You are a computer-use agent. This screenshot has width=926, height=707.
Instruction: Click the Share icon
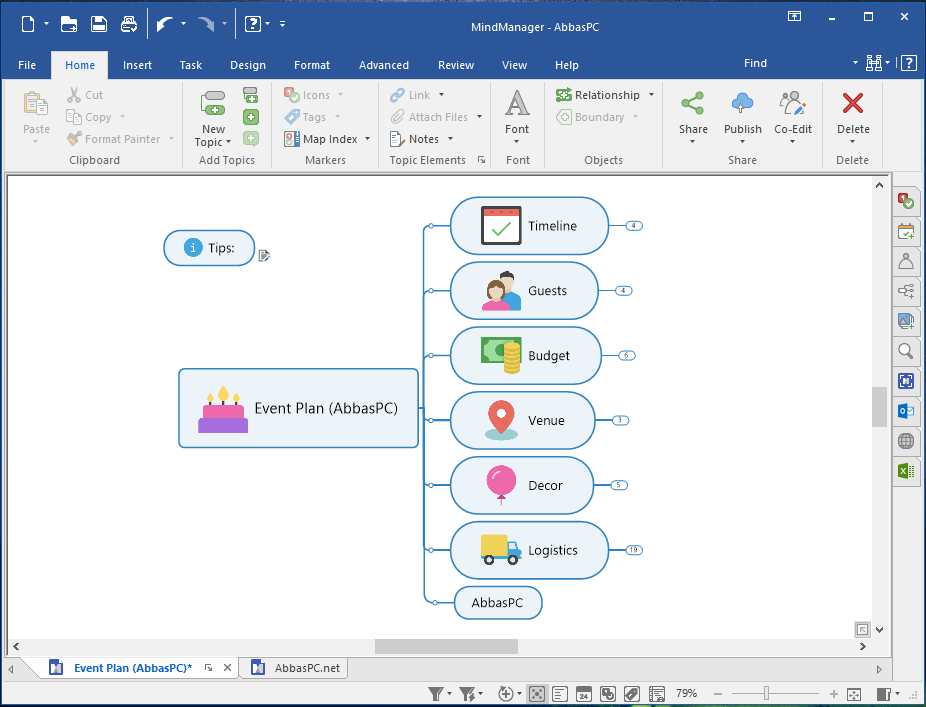point(693,103)
